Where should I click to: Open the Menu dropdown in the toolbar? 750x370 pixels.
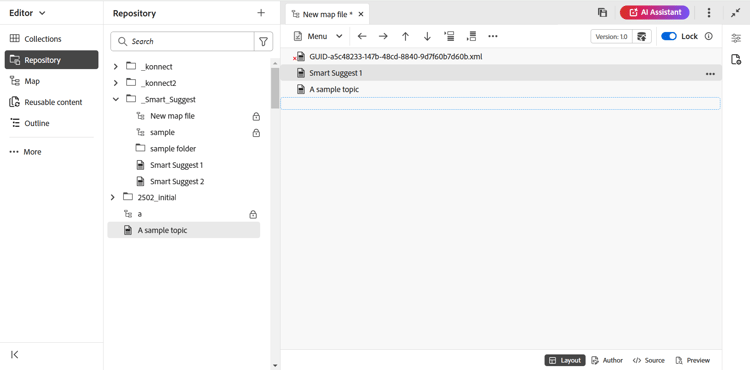tap(318, 36)
